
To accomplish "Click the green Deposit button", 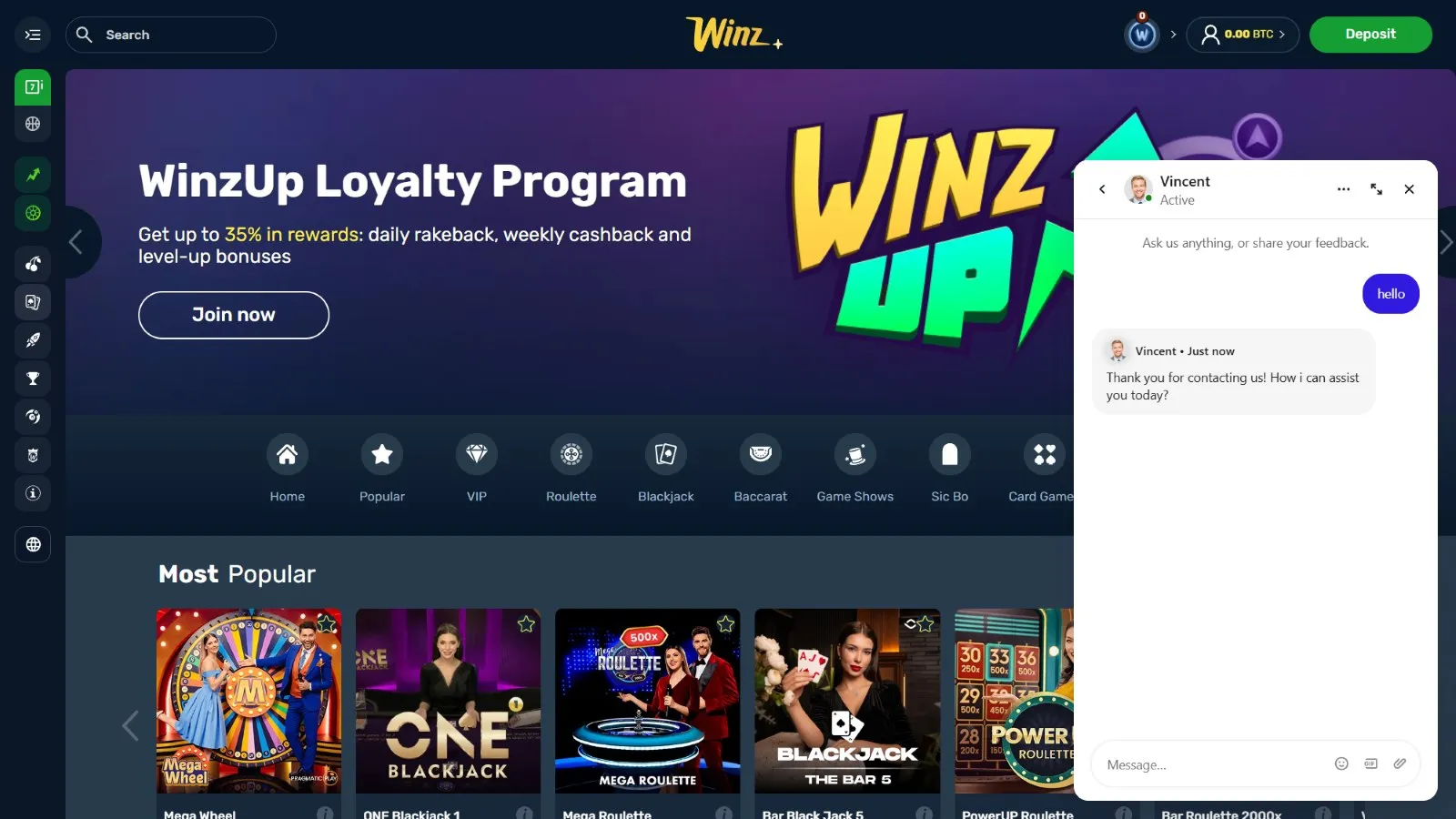I will [1370, 35].
